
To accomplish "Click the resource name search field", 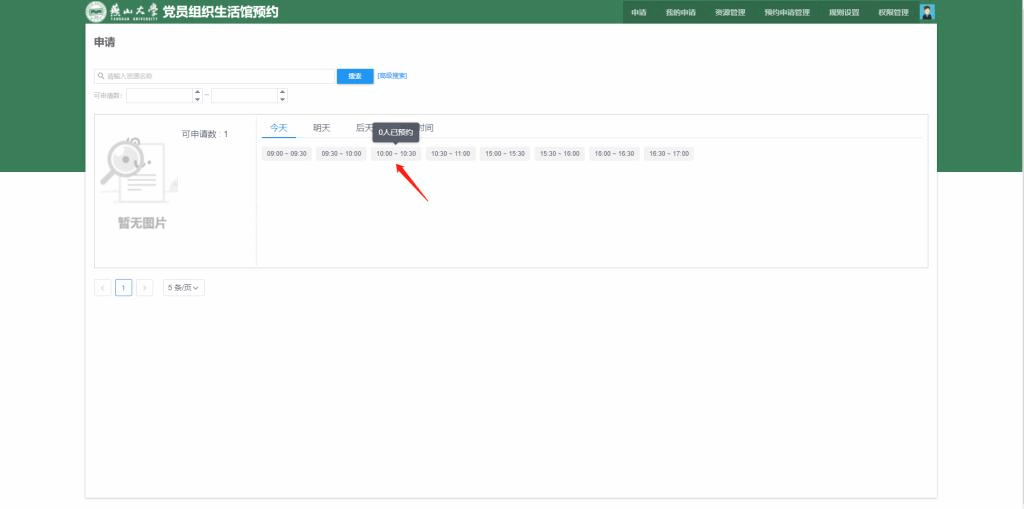I will point(218,76).
